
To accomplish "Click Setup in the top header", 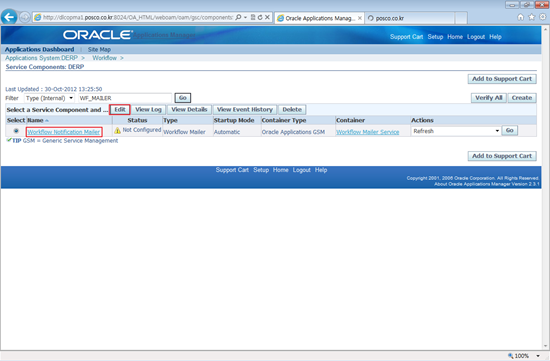I will 435,37.
